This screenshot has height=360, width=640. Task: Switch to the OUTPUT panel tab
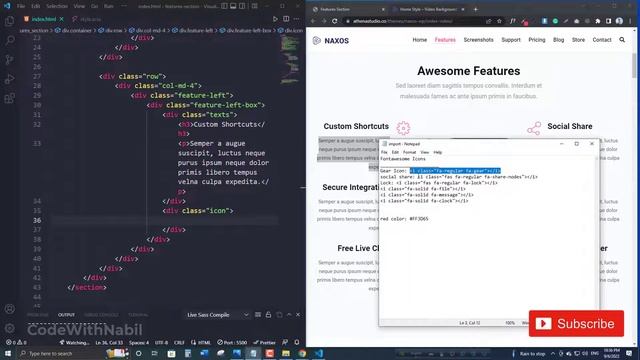point(66,315)
